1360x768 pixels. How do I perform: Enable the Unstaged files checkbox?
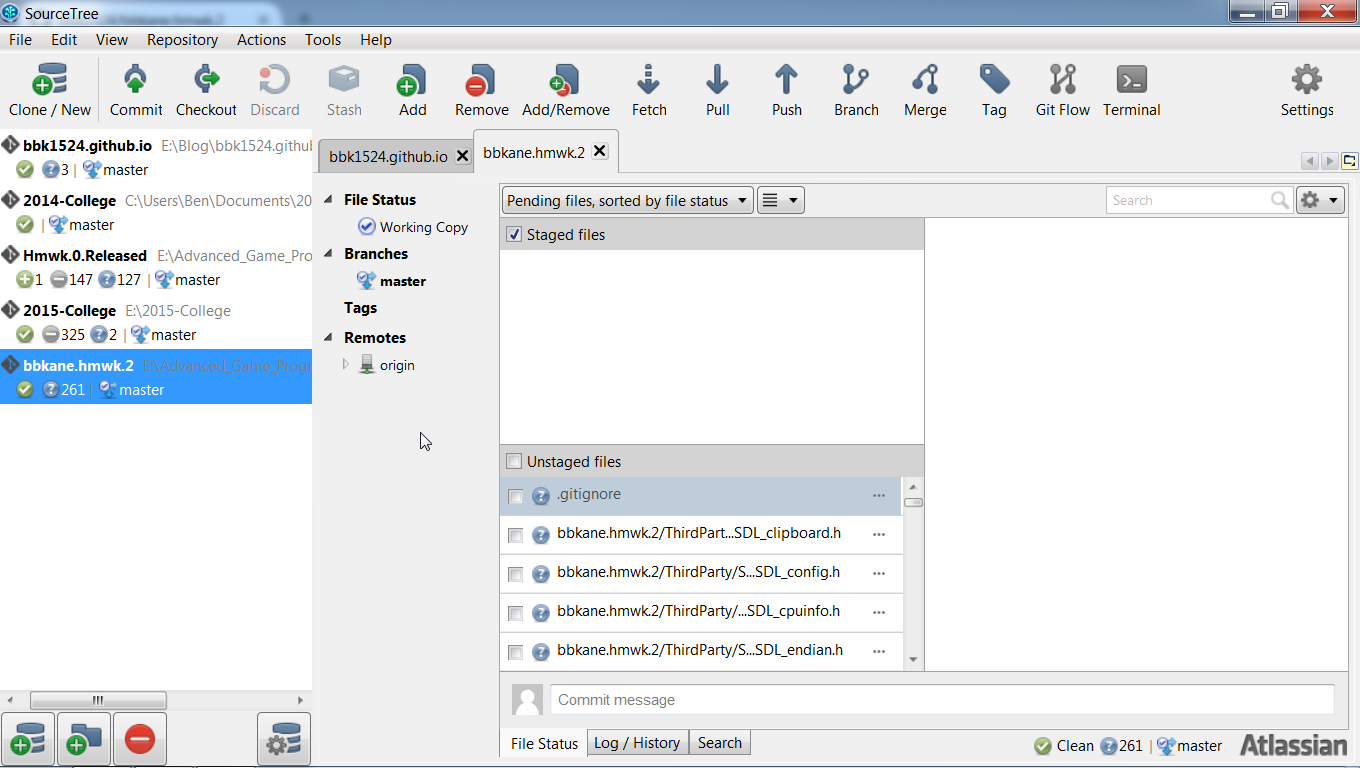click(514, 461)
